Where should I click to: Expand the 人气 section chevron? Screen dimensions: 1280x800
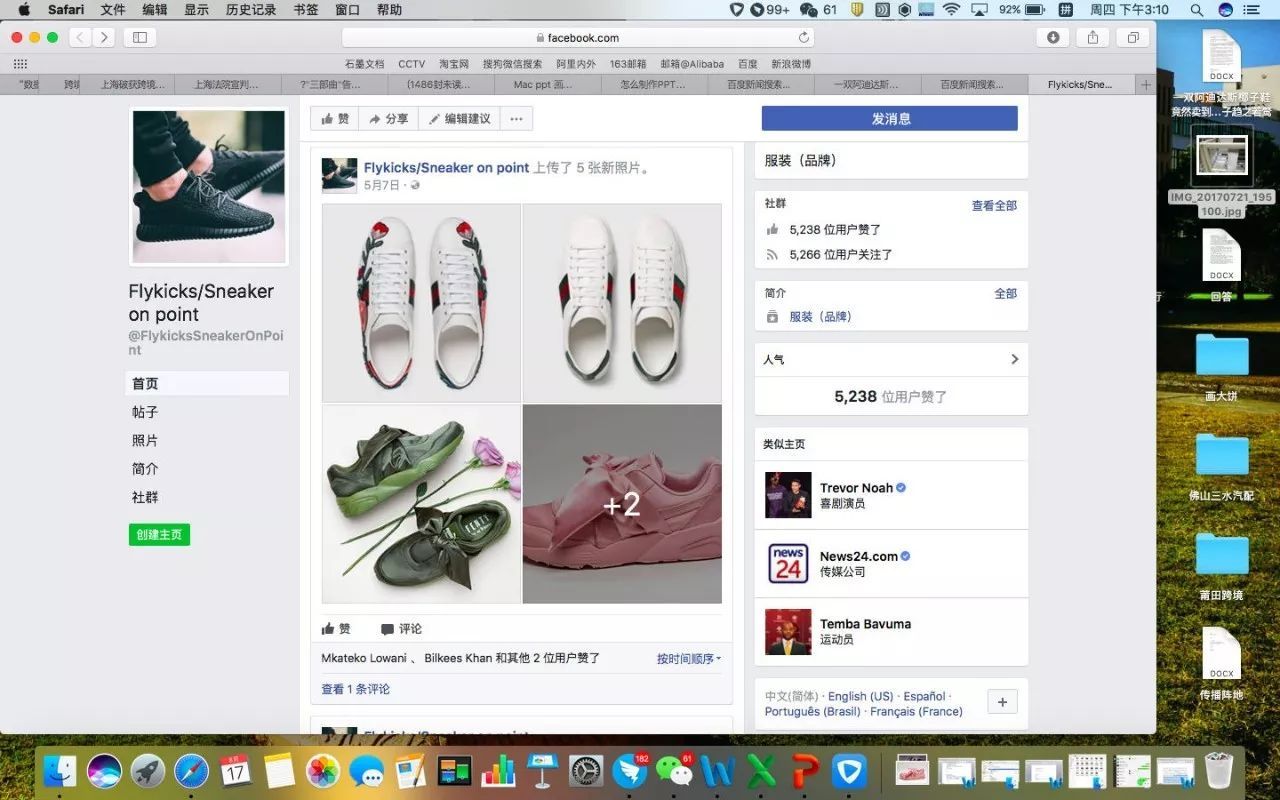tap(1014, 359)
